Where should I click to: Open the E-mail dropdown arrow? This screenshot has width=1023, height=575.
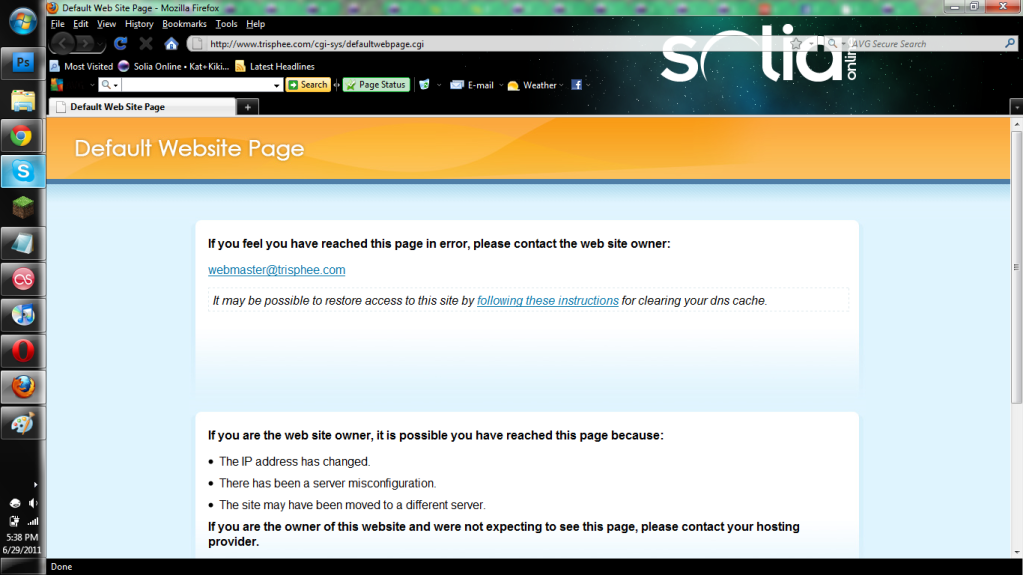501,85
